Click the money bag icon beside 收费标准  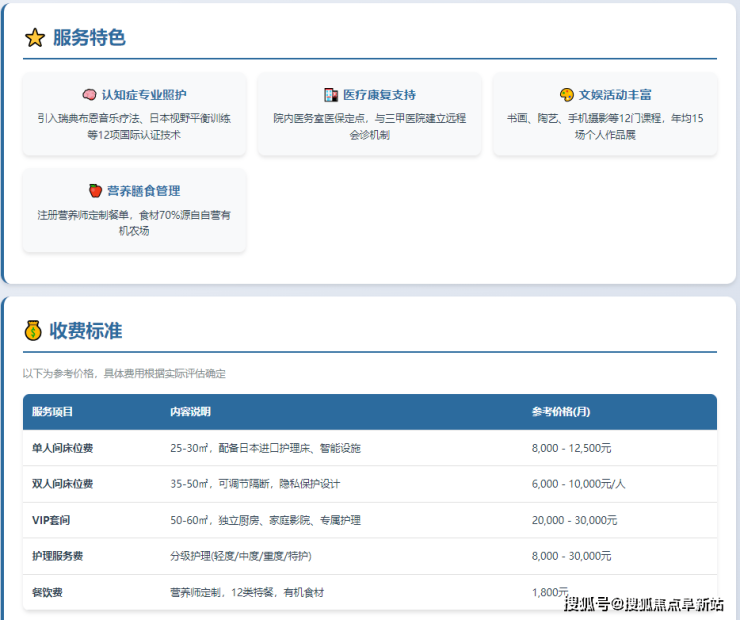33,330
